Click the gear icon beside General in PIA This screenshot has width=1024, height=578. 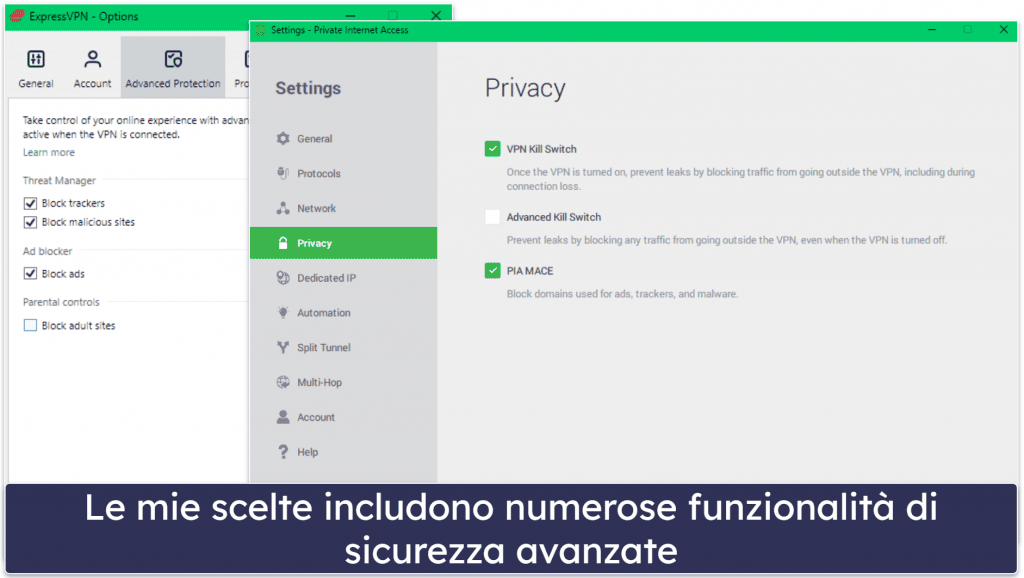click(283, 138)
